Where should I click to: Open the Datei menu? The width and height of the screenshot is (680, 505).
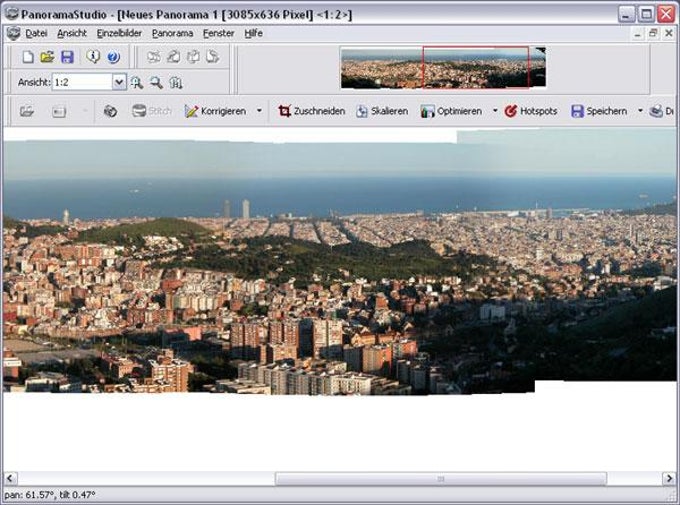pos(36,33)
